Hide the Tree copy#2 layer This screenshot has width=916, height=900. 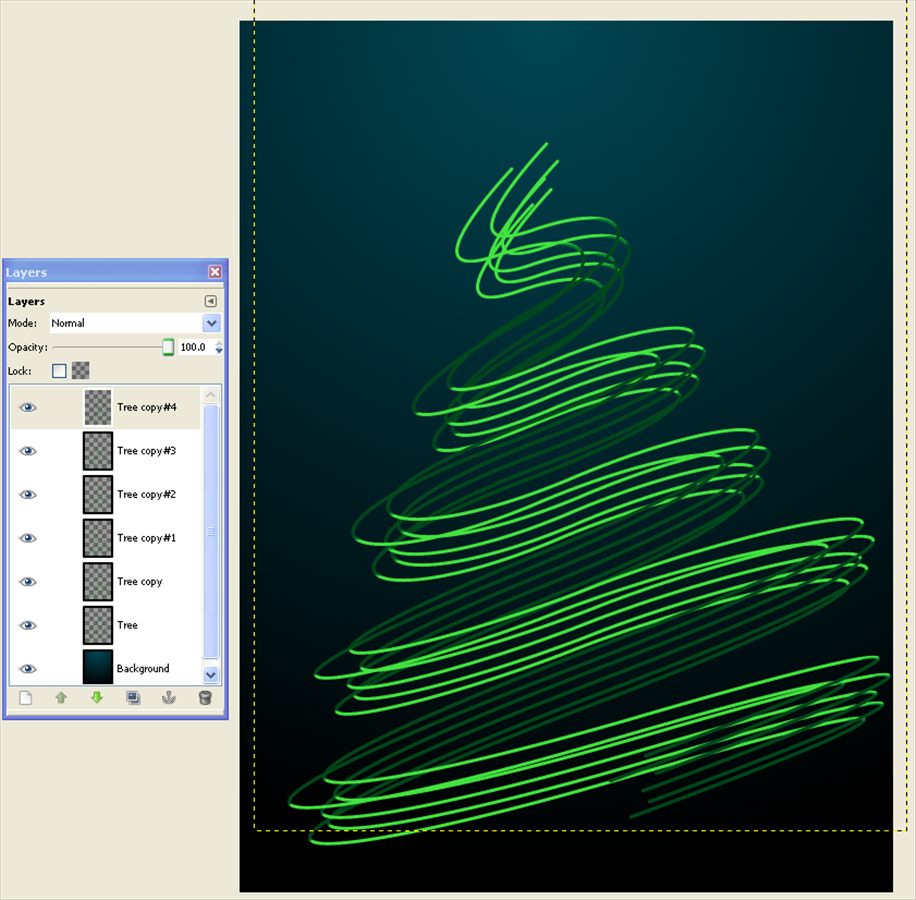[27, 495]
